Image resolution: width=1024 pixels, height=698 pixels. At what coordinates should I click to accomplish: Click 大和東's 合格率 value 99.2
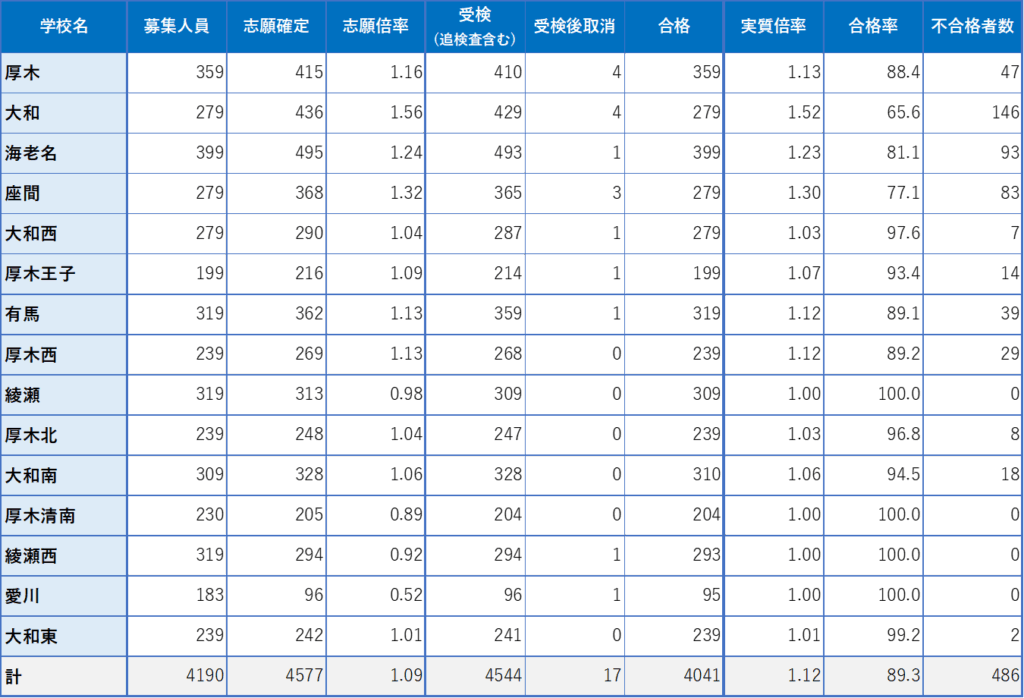click(903, 635)
